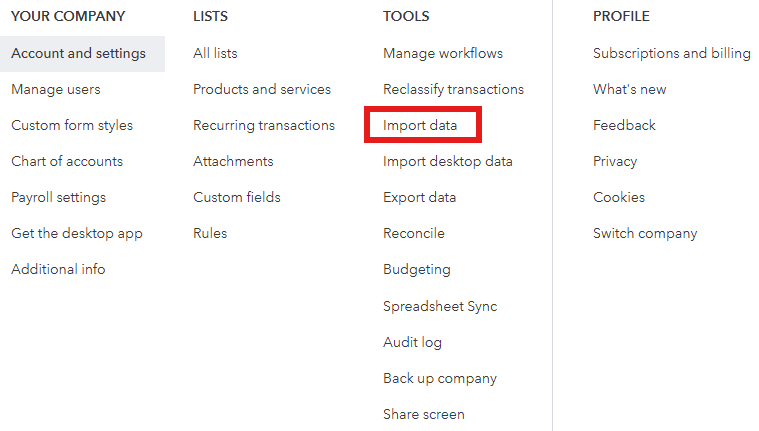
Task: Open the Attachments list
Action: coord(233,161)
